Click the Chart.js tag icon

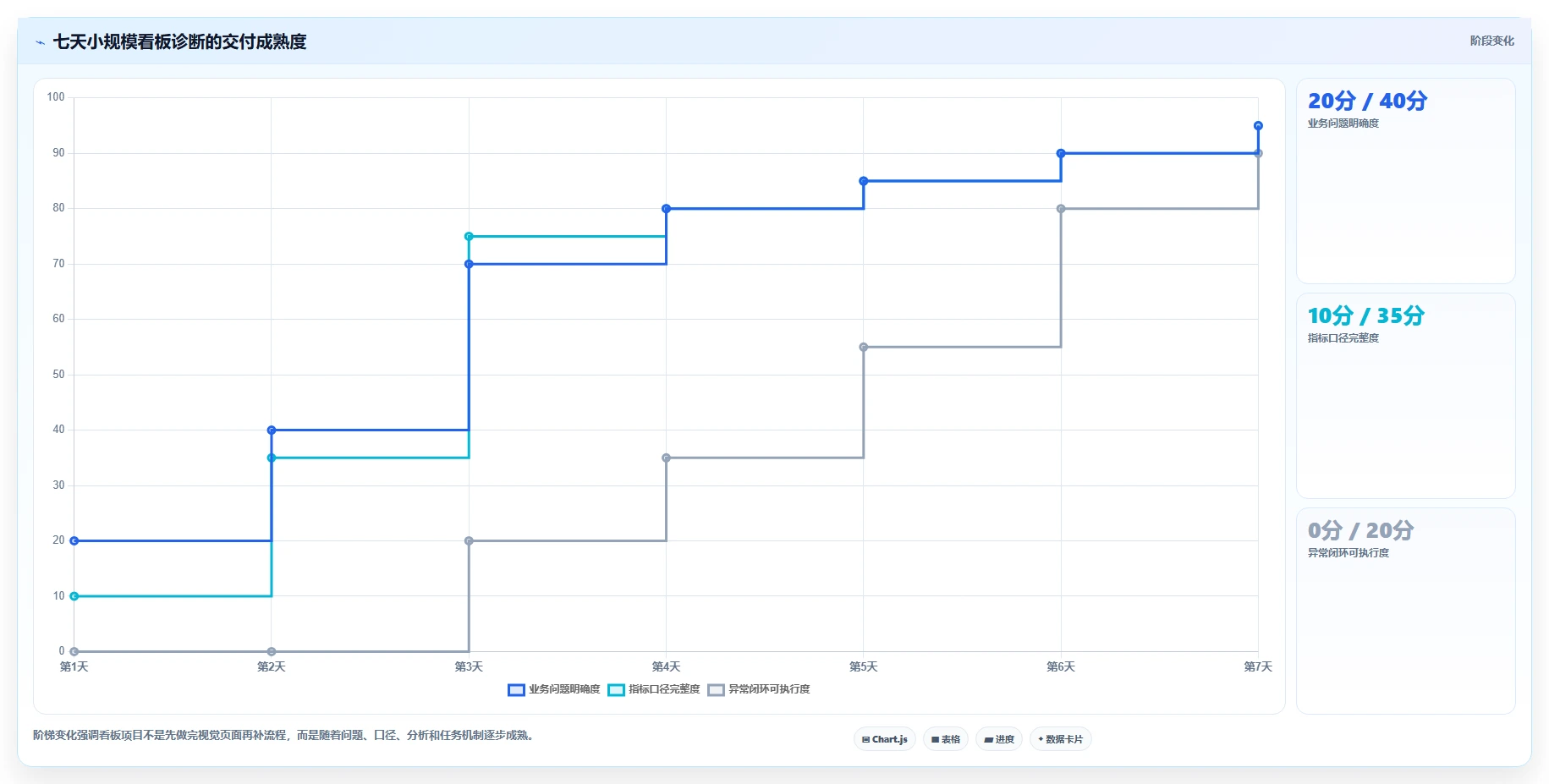click(865, 739)
